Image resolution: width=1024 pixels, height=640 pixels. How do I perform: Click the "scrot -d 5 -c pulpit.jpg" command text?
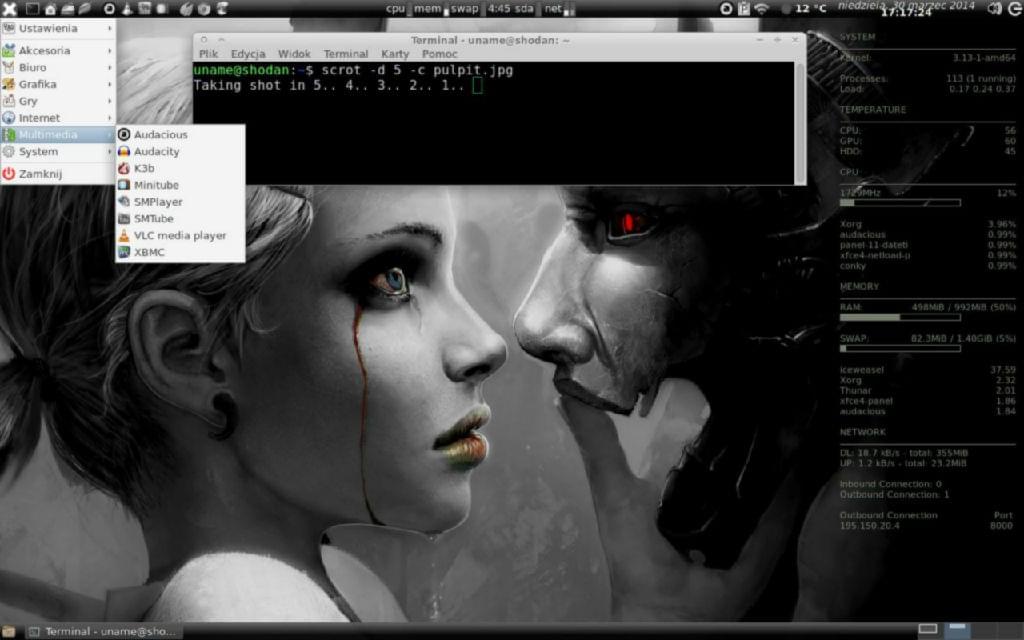point(417,70)
